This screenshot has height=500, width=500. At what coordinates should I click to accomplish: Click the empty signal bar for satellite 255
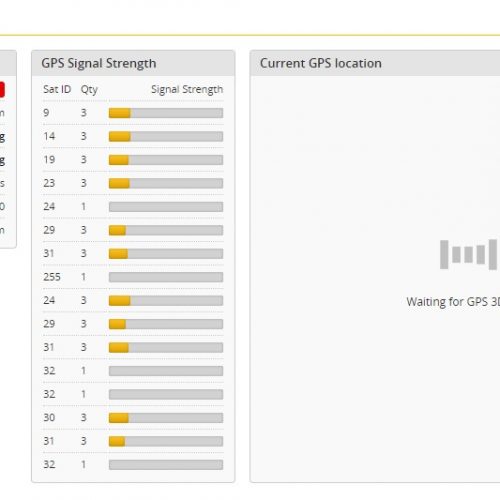click(x=166, y=277)
